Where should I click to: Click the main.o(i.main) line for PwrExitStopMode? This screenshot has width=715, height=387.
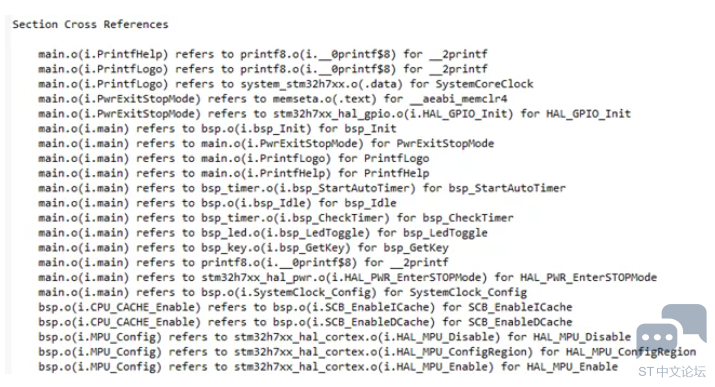(x=266, y=144)
